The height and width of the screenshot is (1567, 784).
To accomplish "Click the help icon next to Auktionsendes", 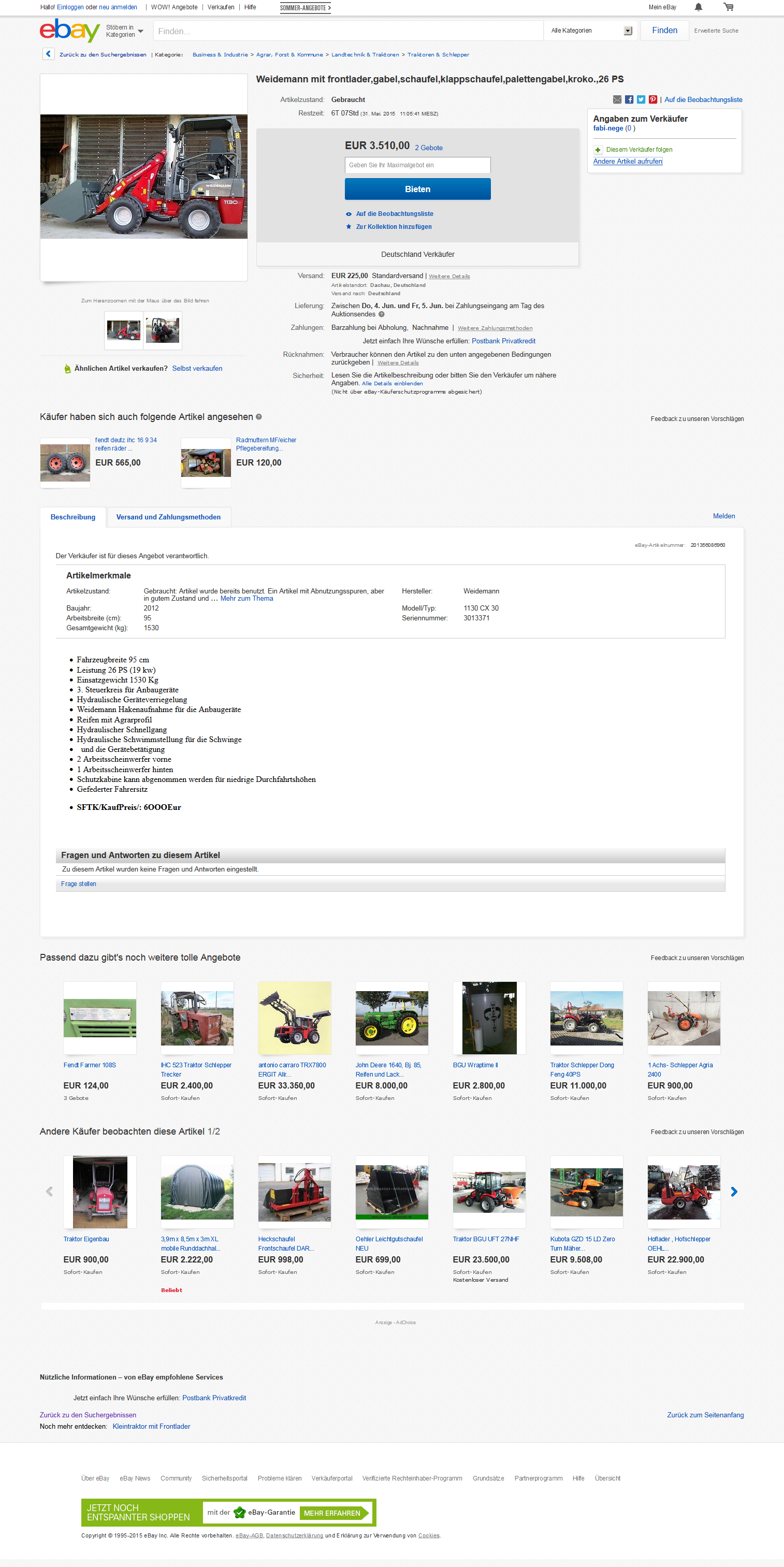I will coord(381,314).
